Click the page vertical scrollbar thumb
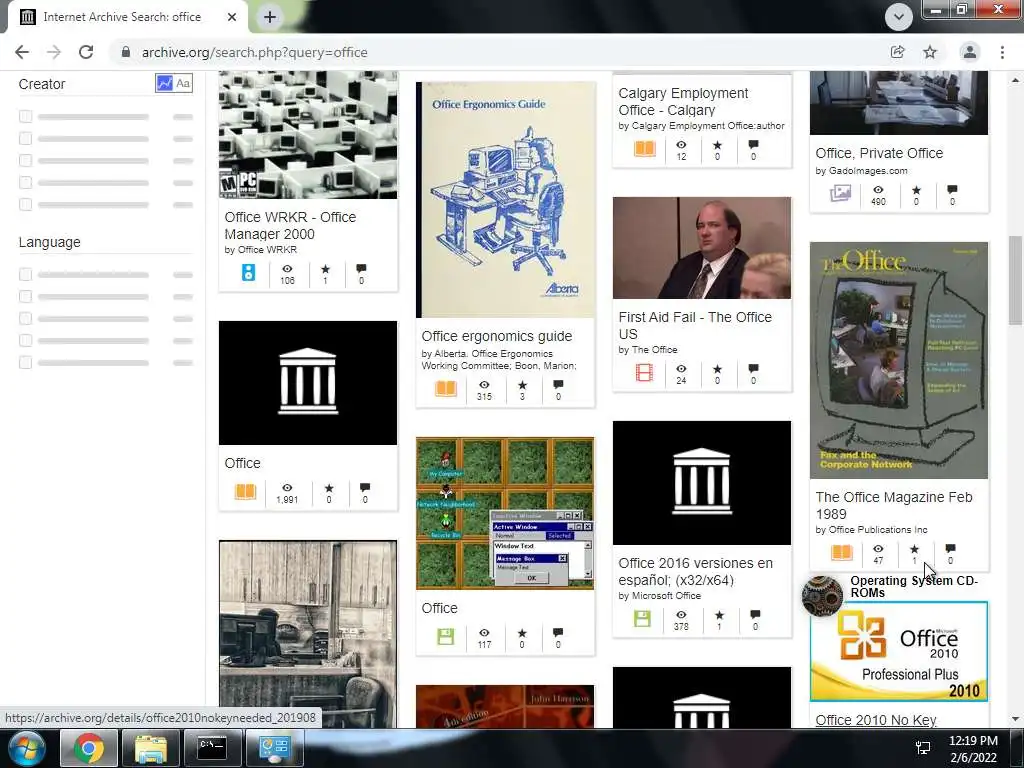Viewport: 1024px width, 768px height. tap(1015, 280)
